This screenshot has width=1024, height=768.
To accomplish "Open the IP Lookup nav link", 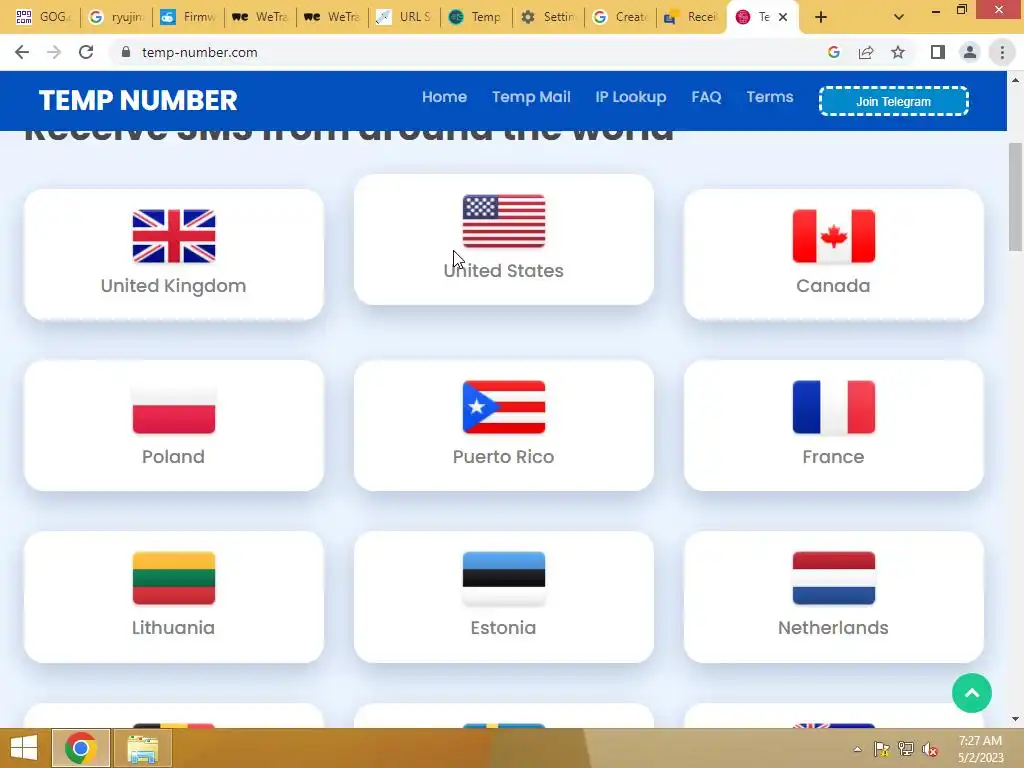I will point(631,97).
